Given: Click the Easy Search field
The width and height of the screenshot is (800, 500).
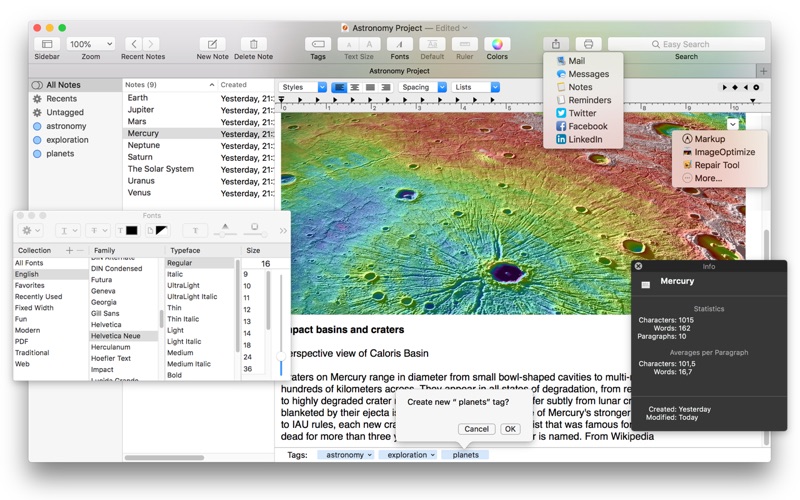Looking at the screenshot, I should (x=685, y=44).
